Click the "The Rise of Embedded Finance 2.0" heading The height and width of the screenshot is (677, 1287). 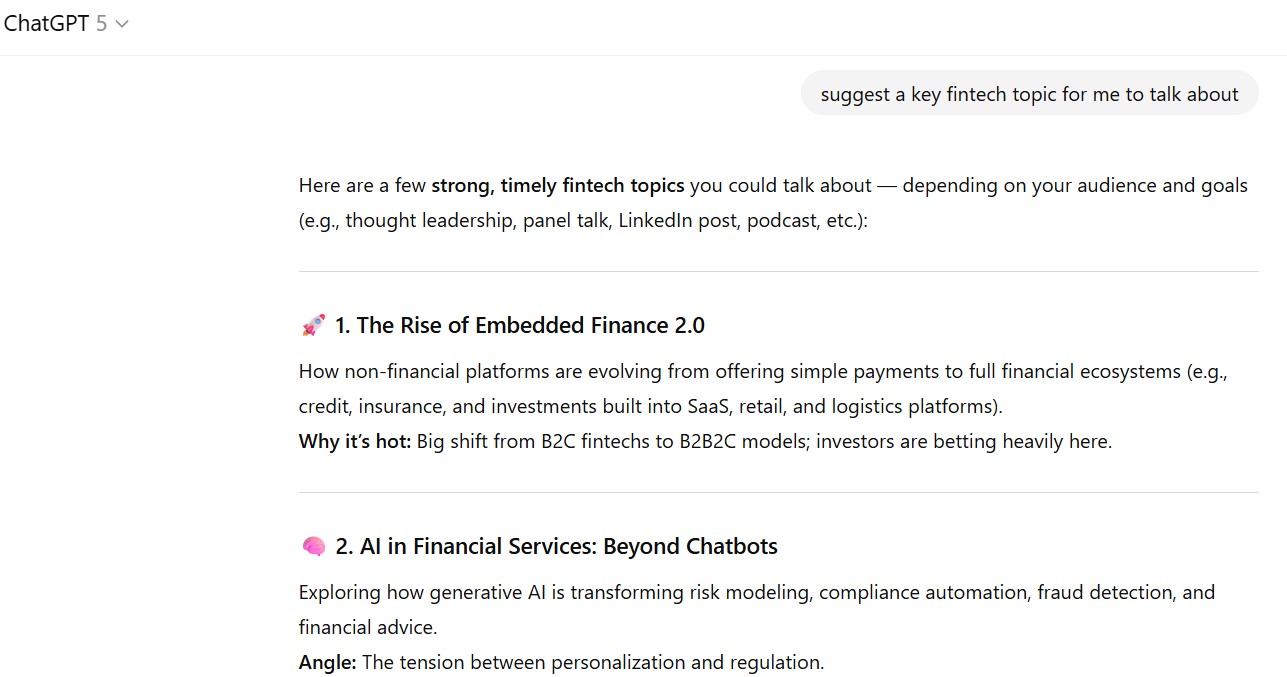pyautogui.click(x=520, y=325)
